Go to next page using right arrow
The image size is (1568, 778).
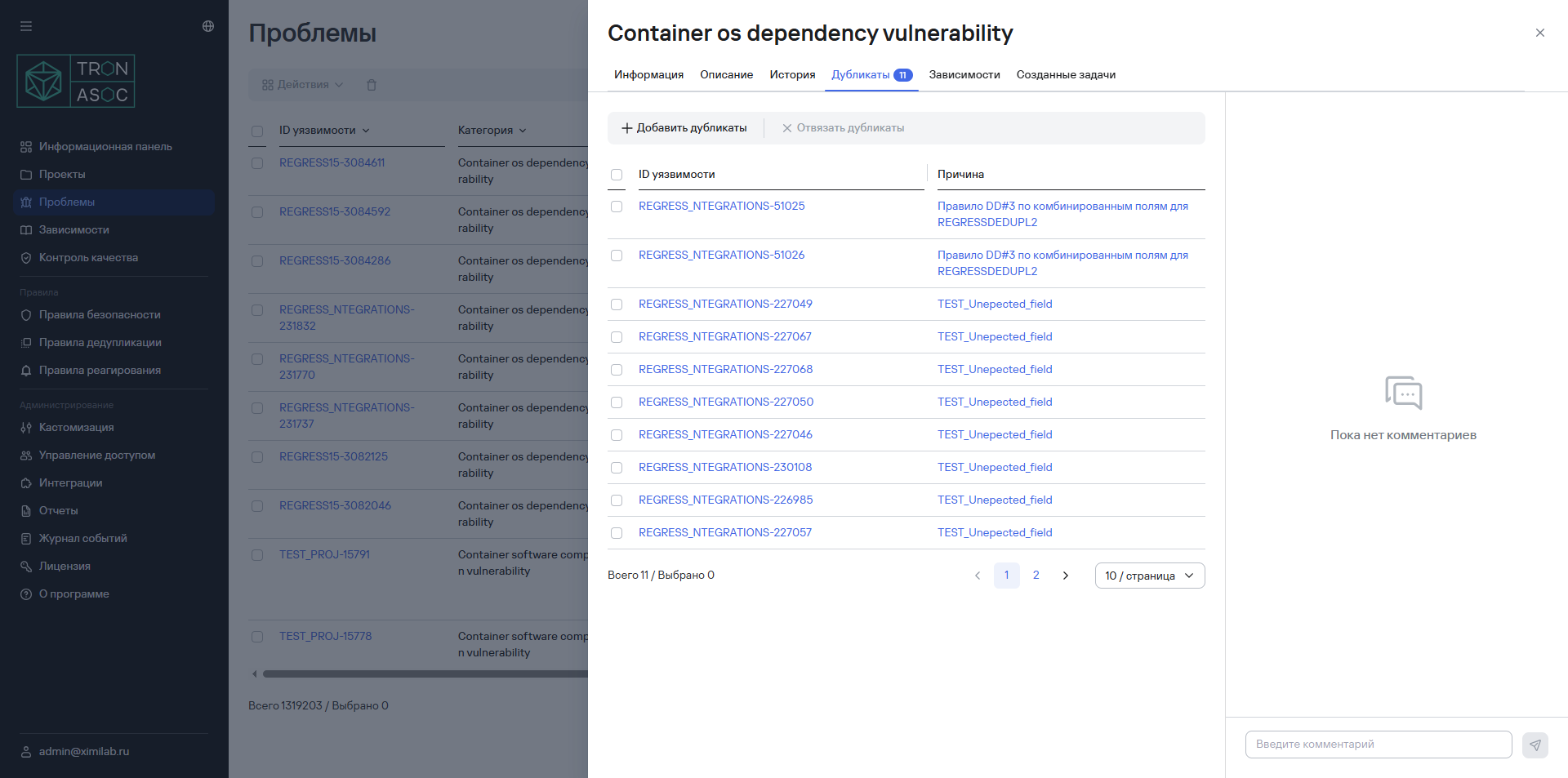1065,576
